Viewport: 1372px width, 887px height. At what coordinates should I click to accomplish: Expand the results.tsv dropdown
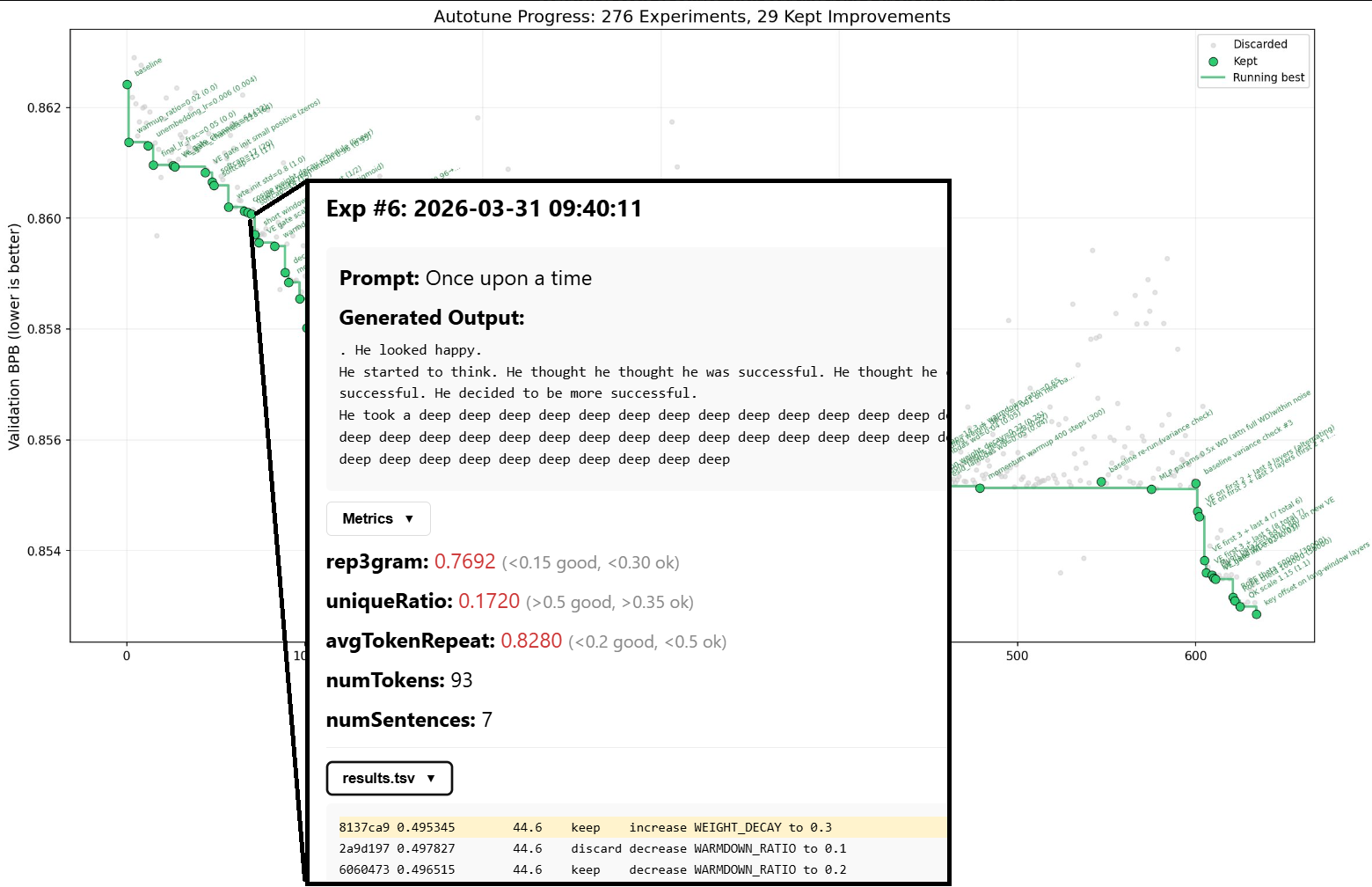point(389,778)
